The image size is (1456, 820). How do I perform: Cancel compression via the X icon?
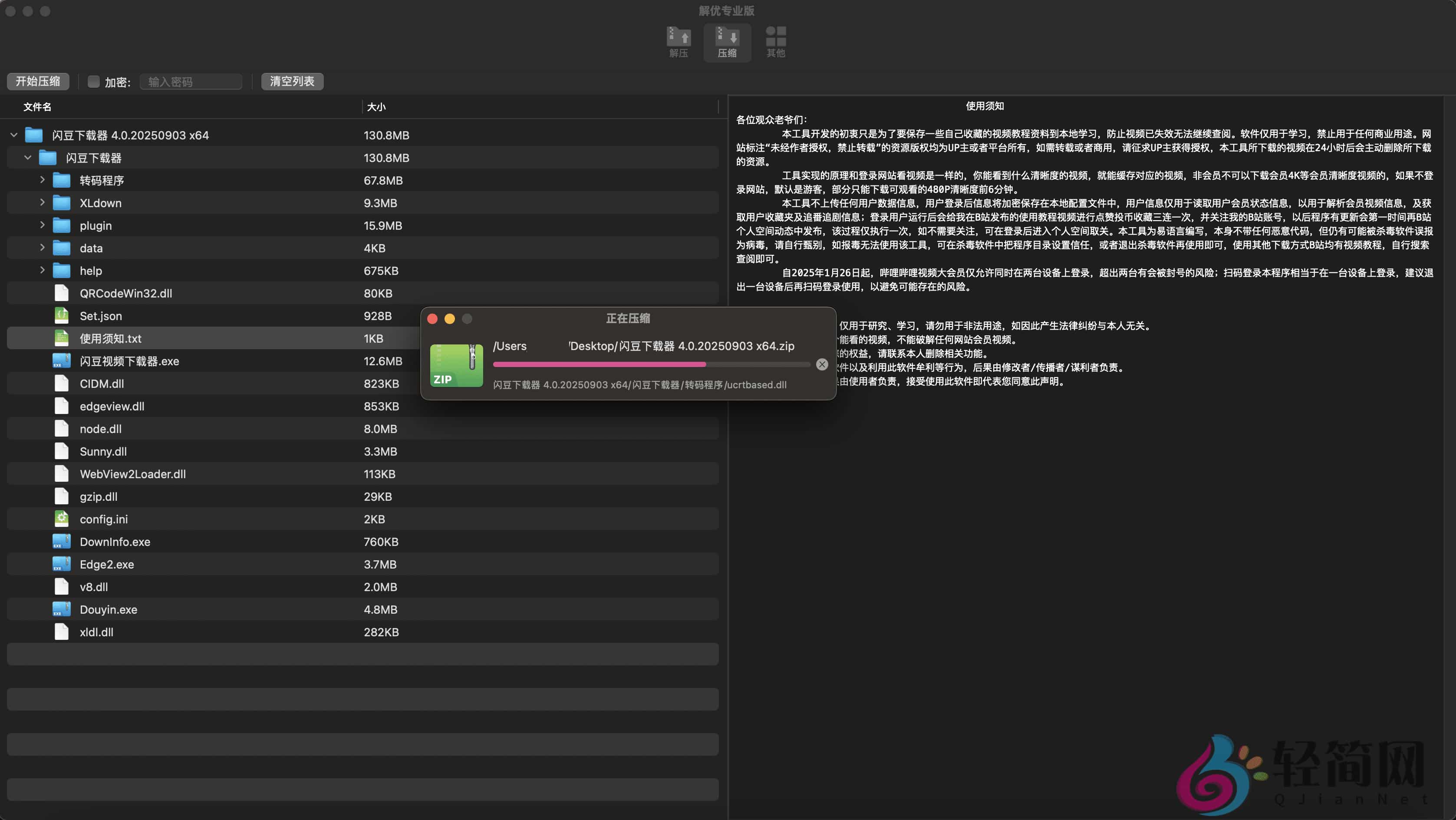[822, 364]
